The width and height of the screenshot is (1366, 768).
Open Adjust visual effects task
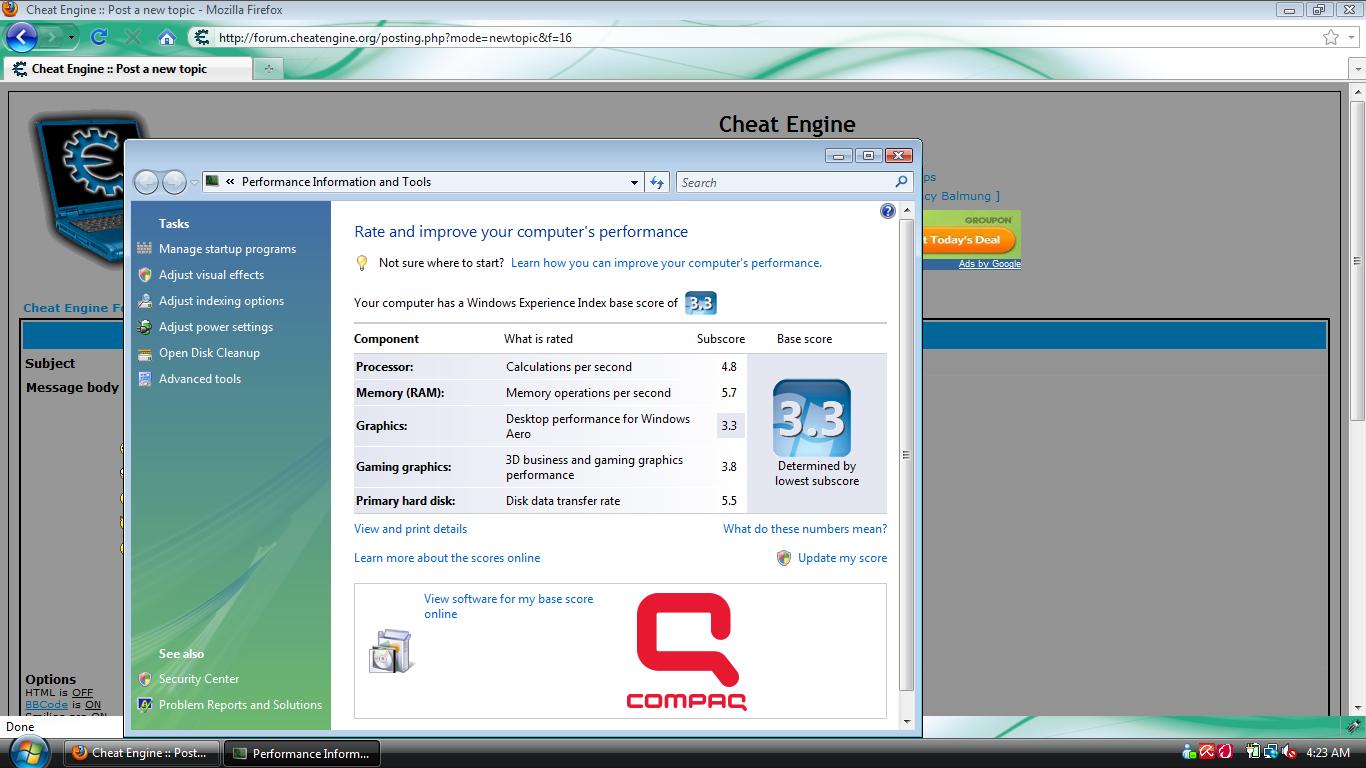(211, 275)
